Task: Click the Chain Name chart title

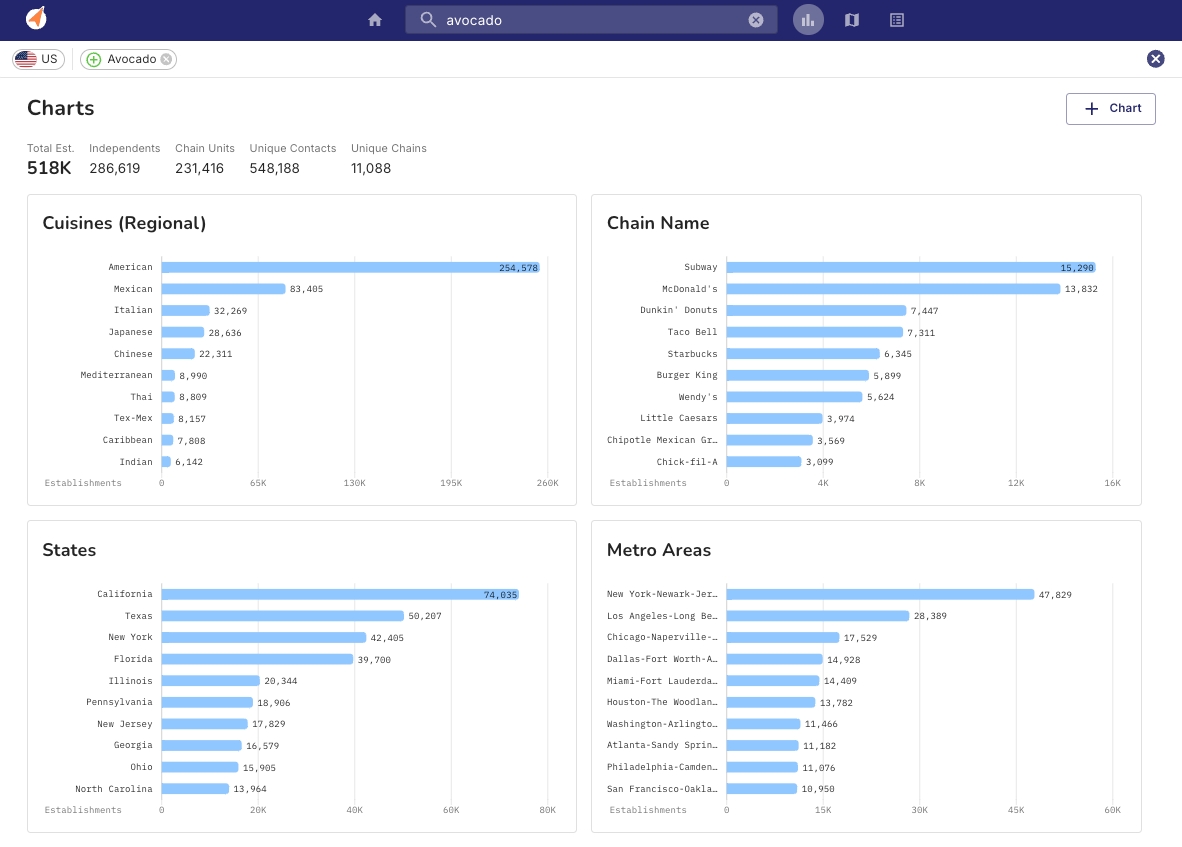Action: tap(658, 223)
